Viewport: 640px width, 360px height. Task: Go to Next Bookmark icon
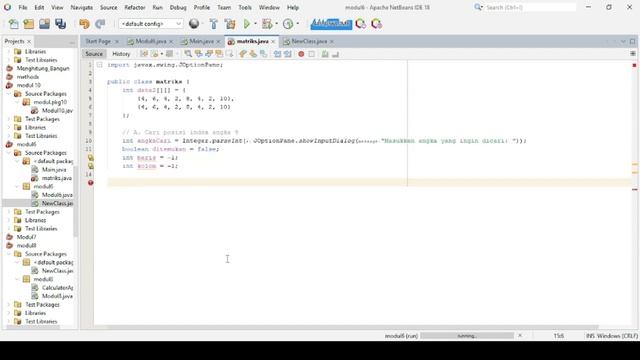pyautogui.click(x=253, y=54)
